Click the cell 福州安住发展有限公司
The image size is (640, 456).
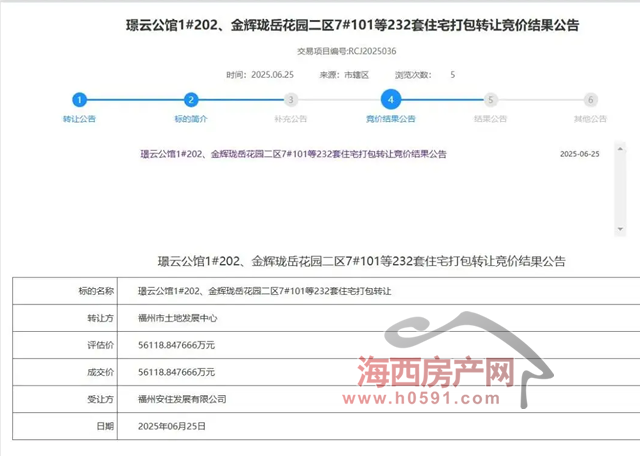coord(182,399)
